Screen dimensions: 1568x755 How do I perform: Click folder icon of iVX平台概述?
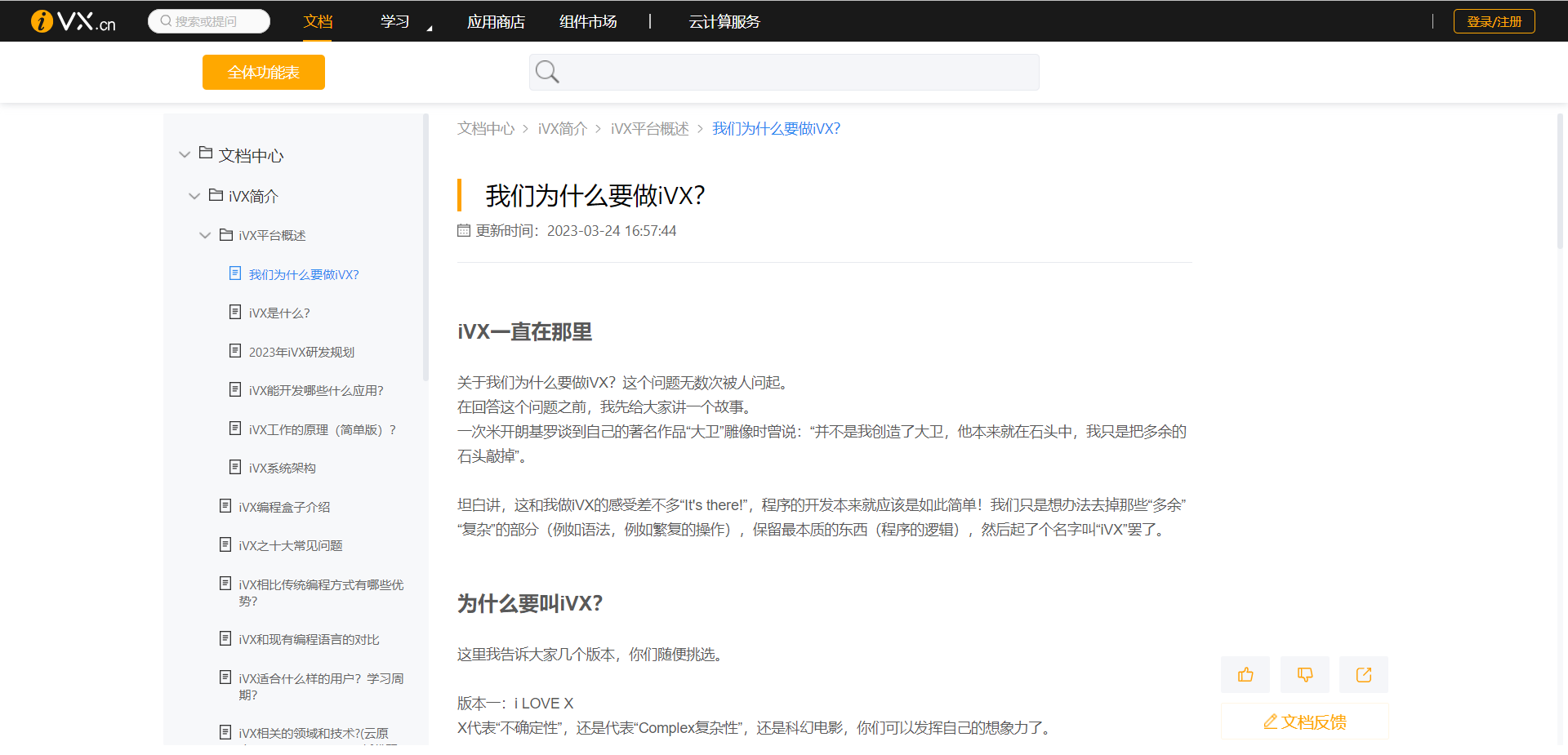tap(226, 235)
